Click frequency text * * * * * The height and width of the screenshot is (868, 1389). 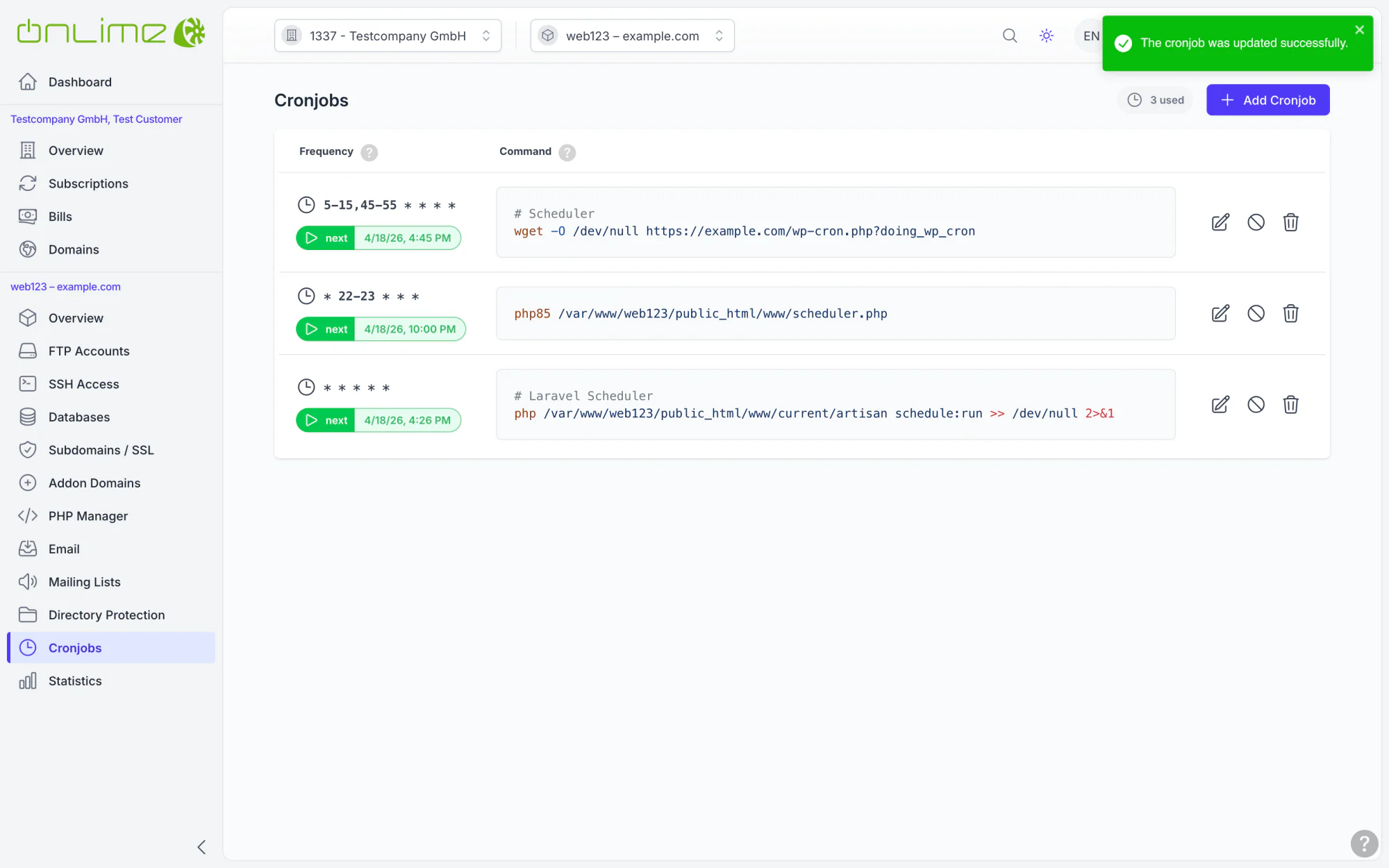click(357, 387)
